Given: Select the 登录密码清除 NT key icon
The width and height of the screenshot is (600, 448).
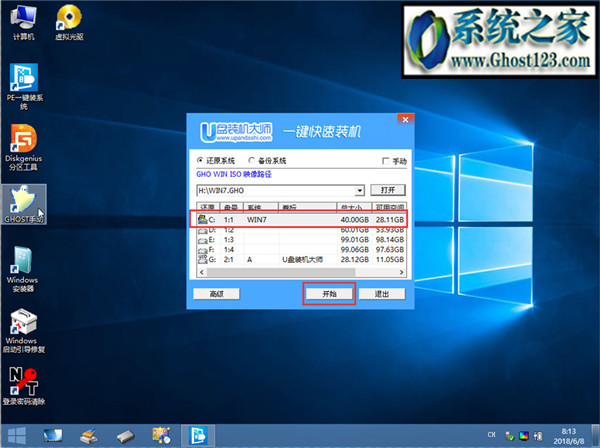Looking at the screenshot, I should 24,386.
